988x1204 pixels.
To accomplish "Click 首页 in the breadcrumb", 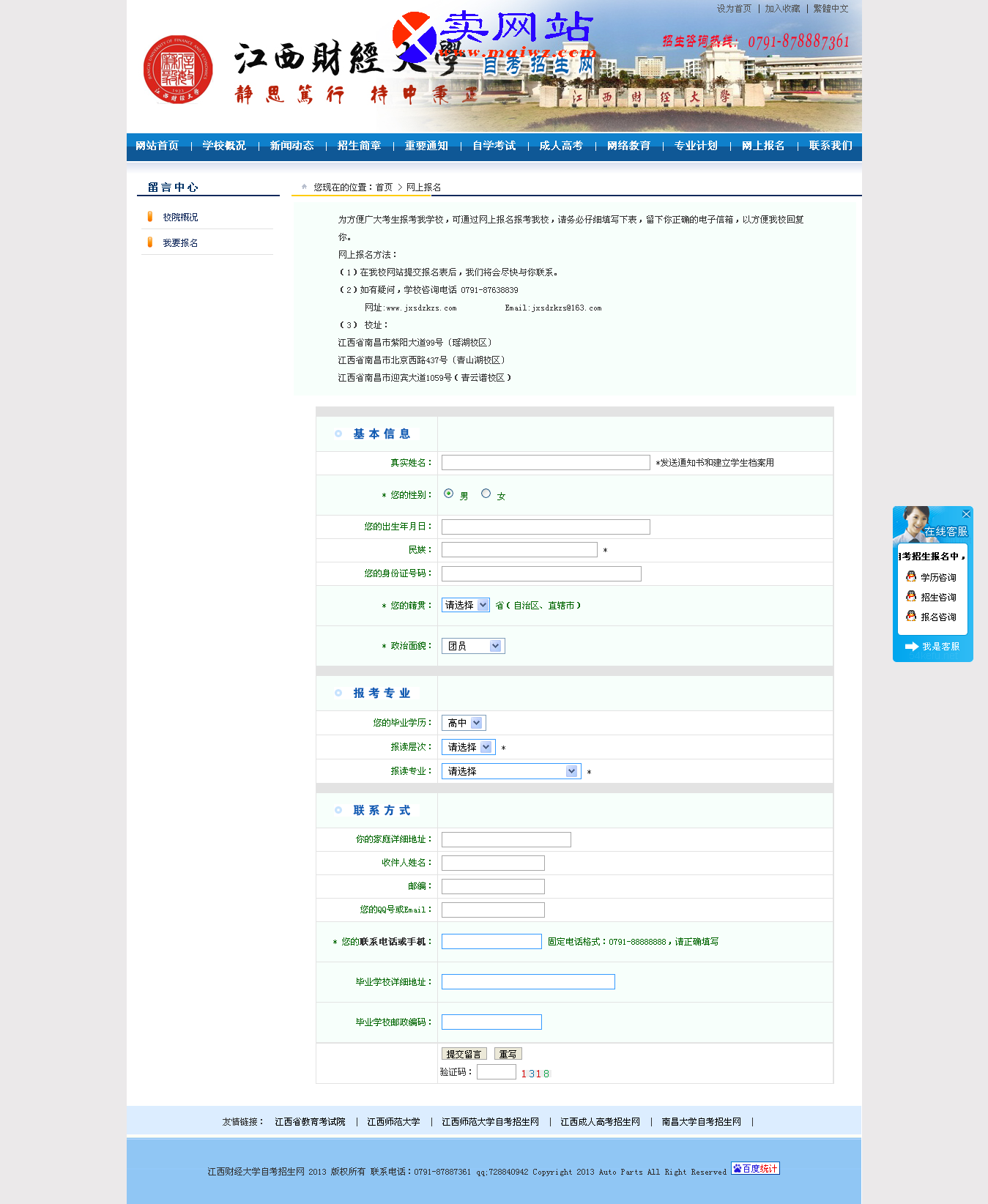I will [x=384, y=187].
